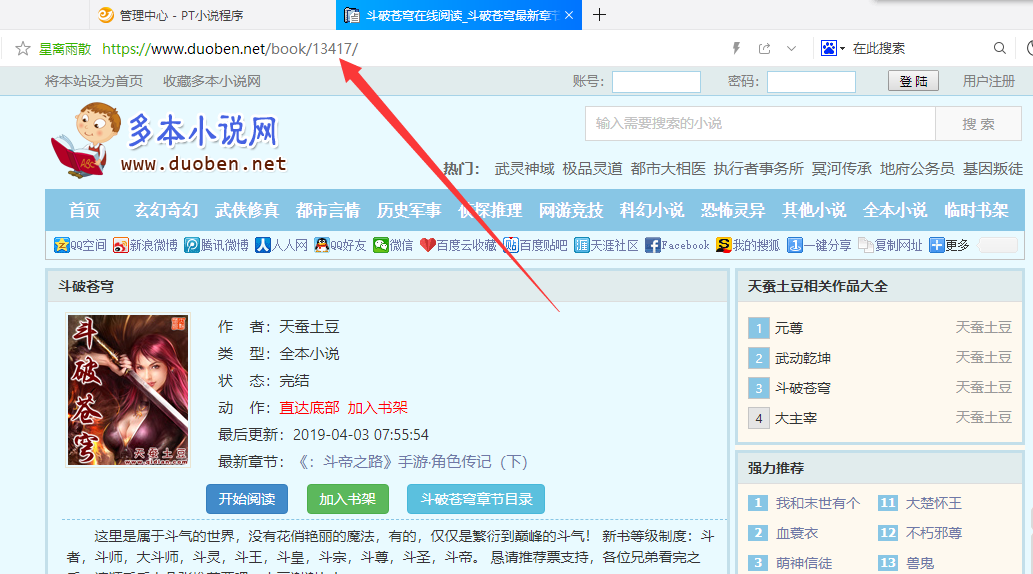
Task: Close the 斗破苍穹在线阅读 tab
Action: 569,15
